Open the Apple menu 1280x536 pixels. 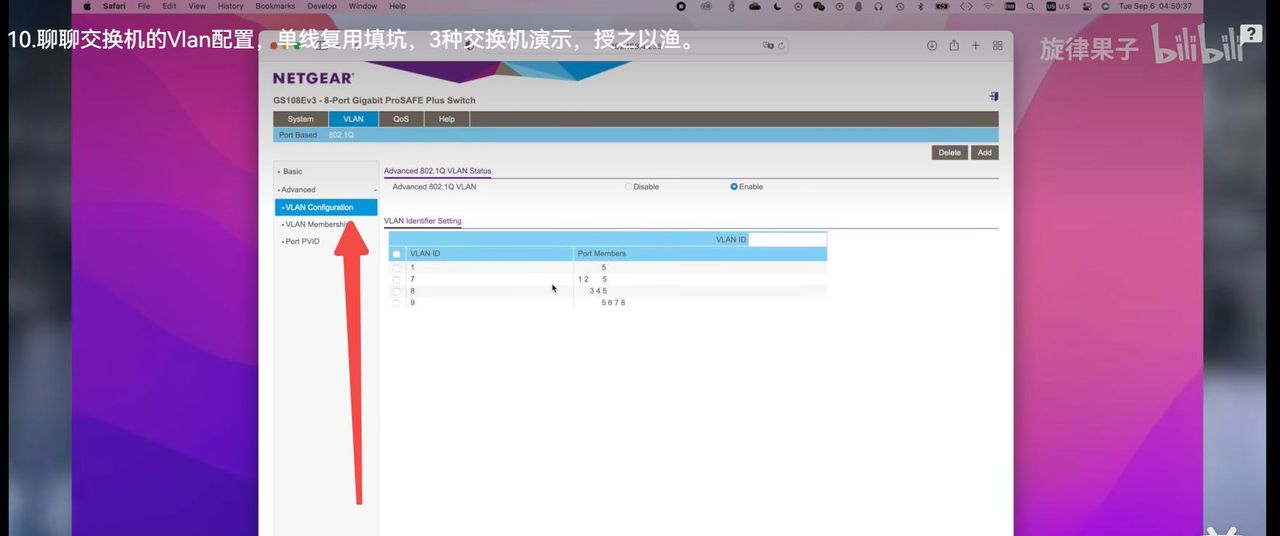pyautogui.click(x=87, y=6)
